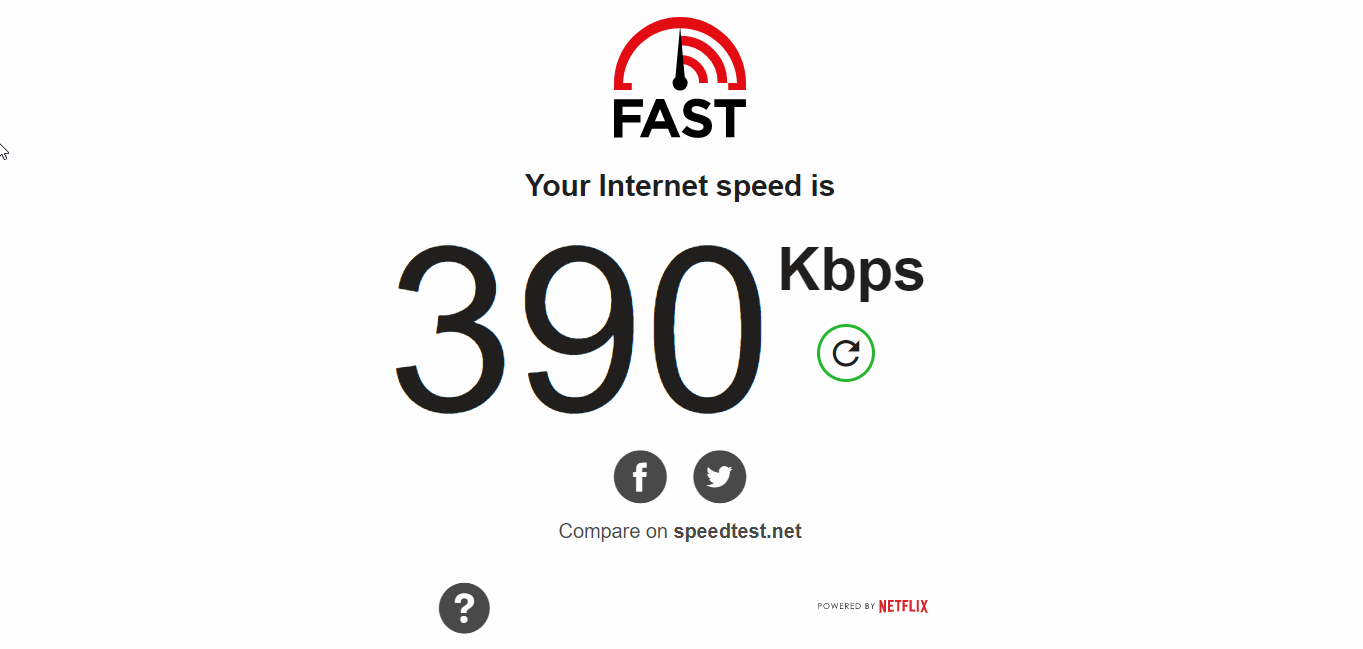This screenshot has width=1363, height=649.
Task: Click the digit 0 of the speed
Action: 704,332
